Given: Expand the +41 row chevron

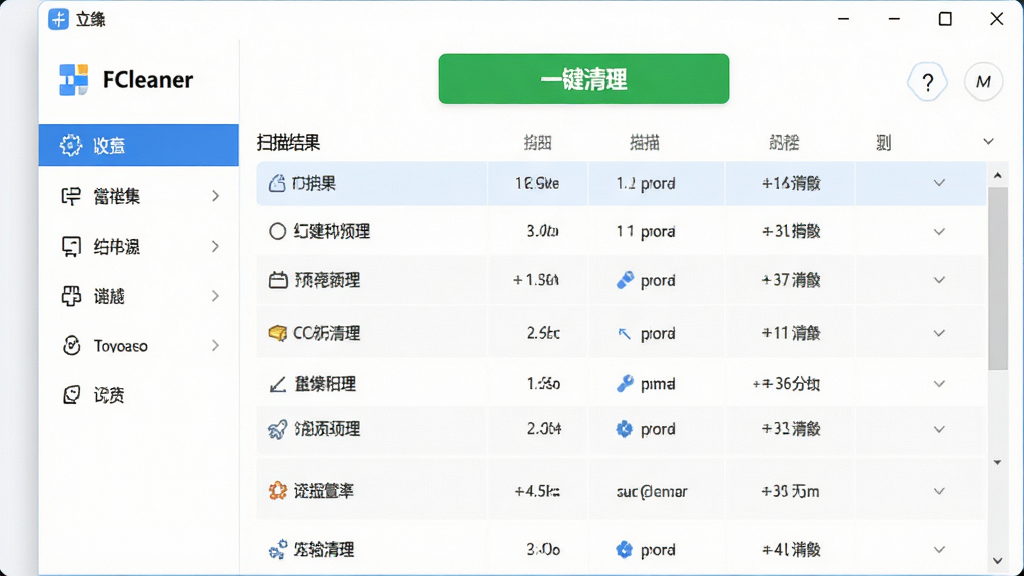Looking at the screenshot, I should tap(939, 549).
